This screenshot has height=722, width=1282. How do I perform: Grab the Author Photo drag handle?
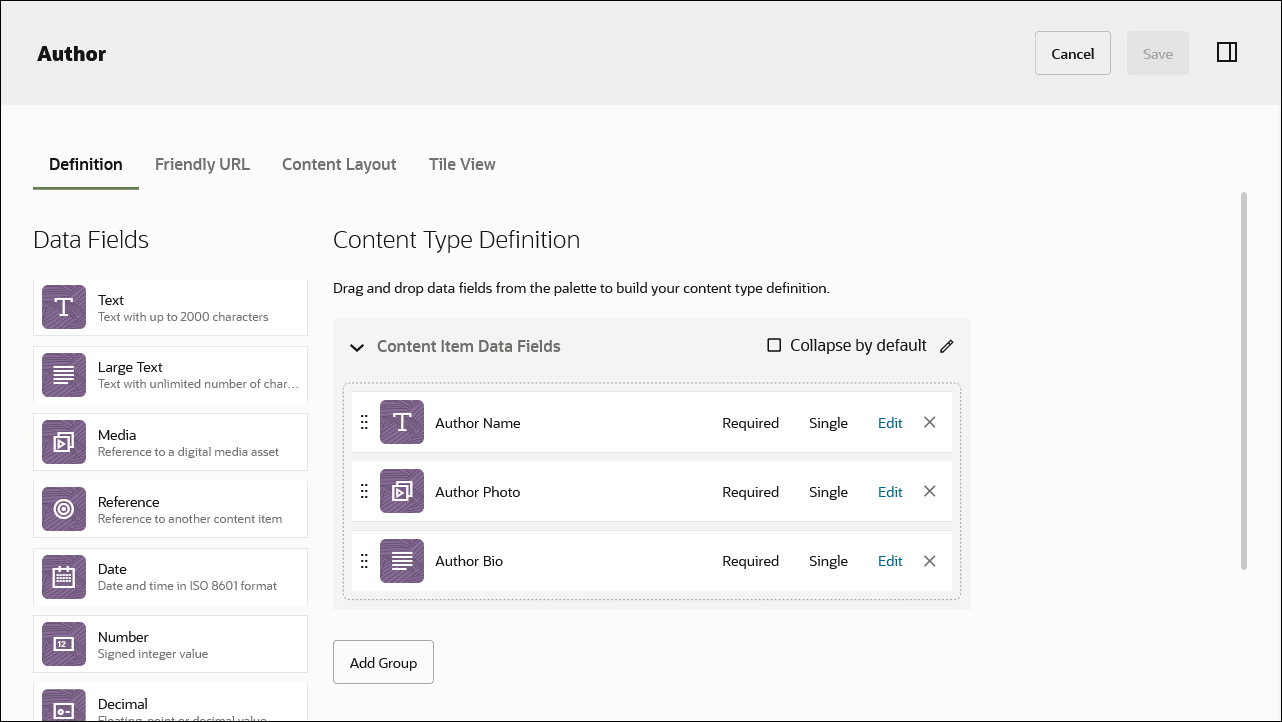coord(364,491)
